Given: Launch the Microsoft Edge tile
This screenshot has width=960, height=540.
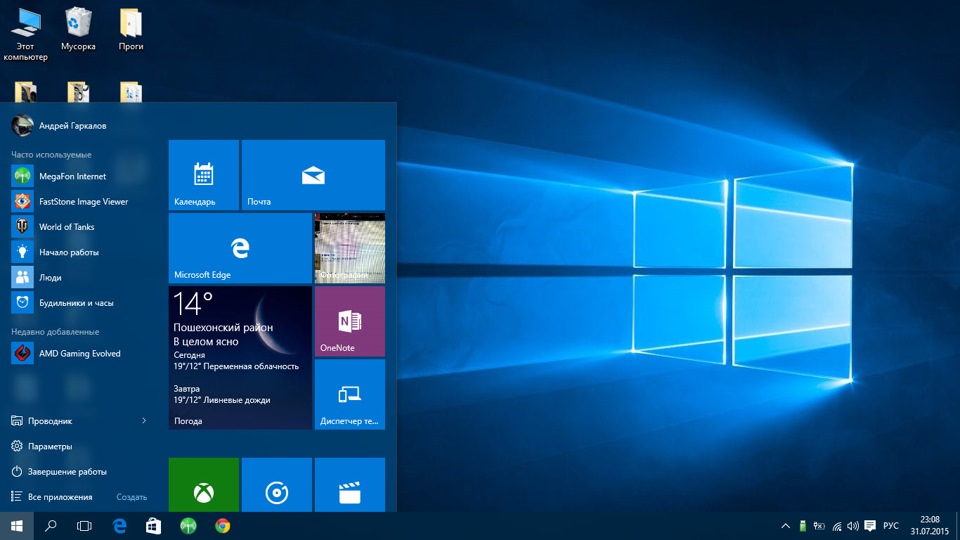Looking at the screenshot, I should 240,248.
